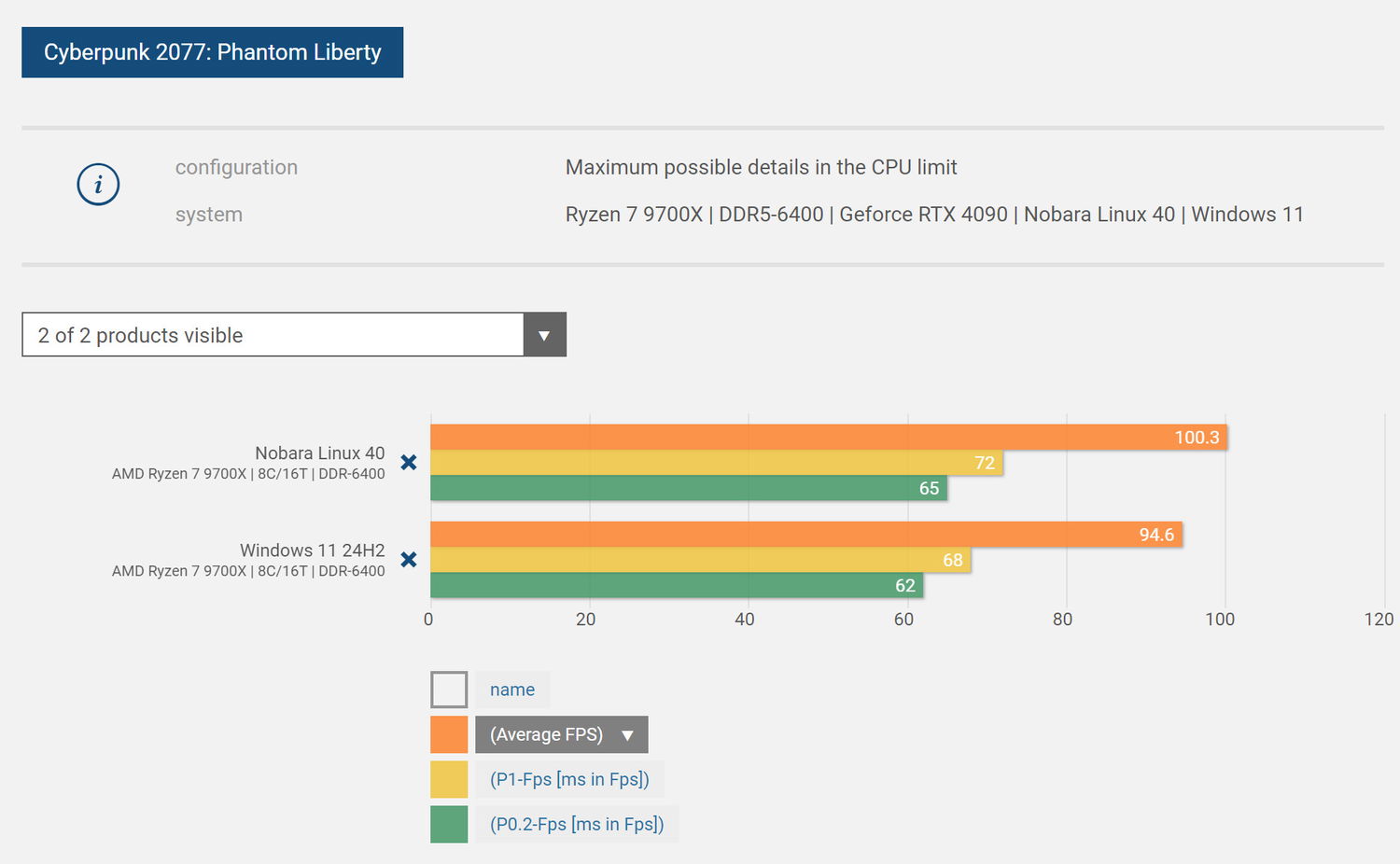Click the circular info icon
Screen dimensions: 1400x864
[98, 185]
